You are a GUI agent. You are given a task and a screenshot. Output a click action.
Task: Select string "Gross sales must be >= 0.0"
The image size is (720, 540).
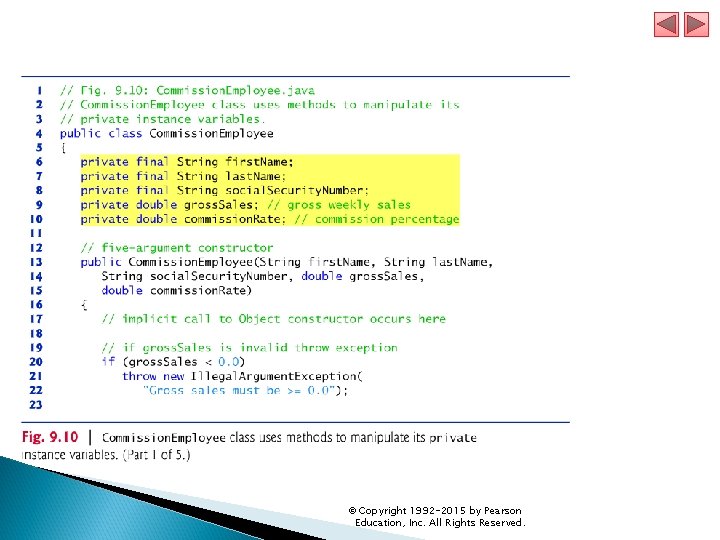pyautogui.click(x=238, y=391)
